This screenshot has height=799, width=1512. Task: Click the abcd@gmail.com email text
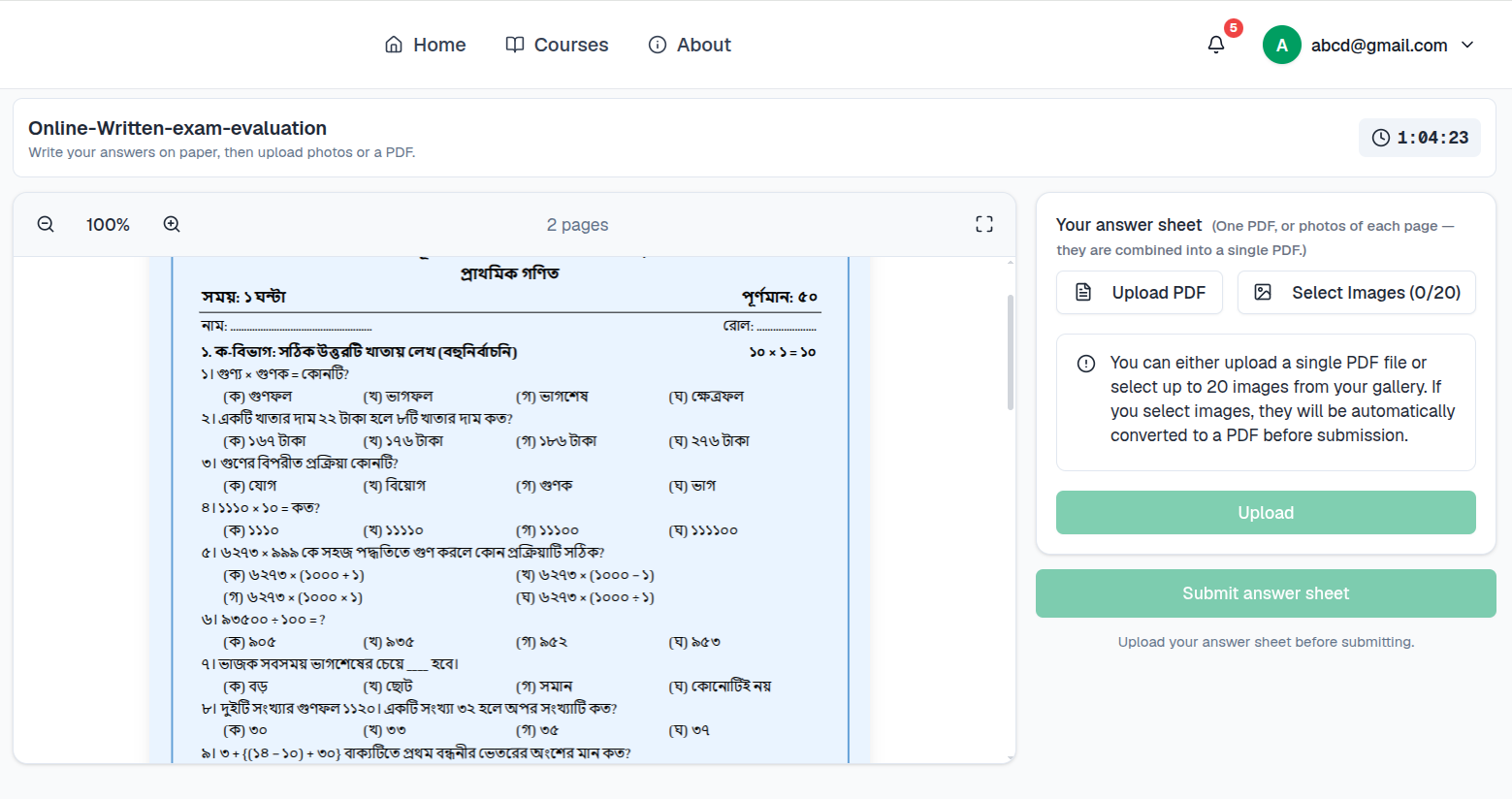1379,46
